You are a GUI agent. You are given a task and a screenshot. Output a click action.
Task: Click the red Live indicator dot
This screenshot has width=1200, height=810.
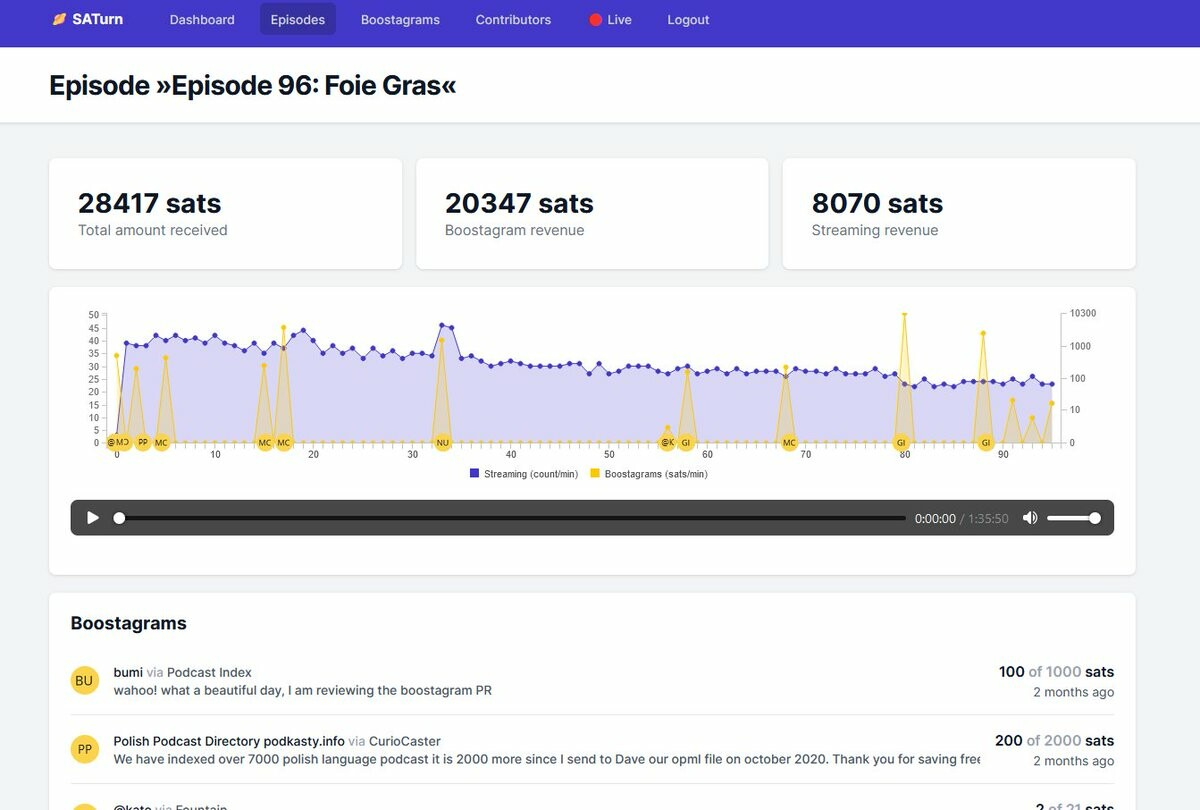[596, 20]
